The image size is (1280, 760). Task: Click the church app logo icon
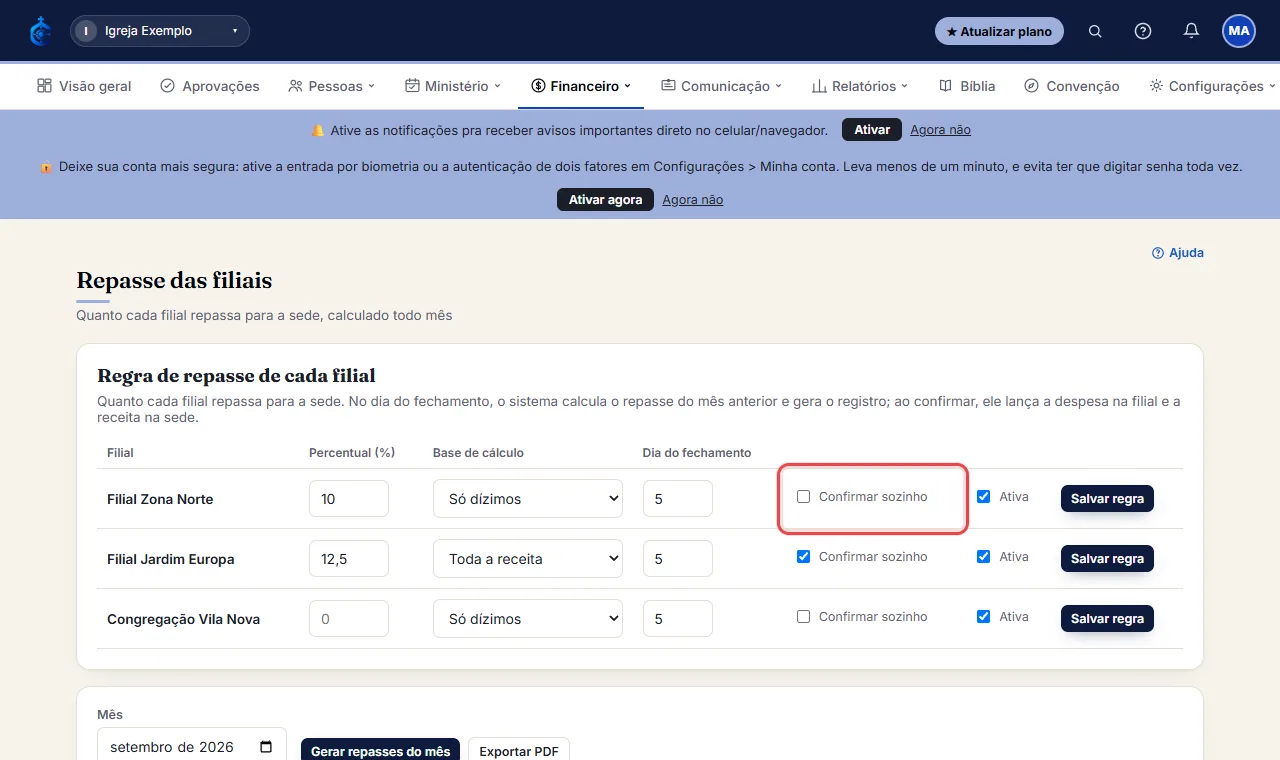click(40, 31)
